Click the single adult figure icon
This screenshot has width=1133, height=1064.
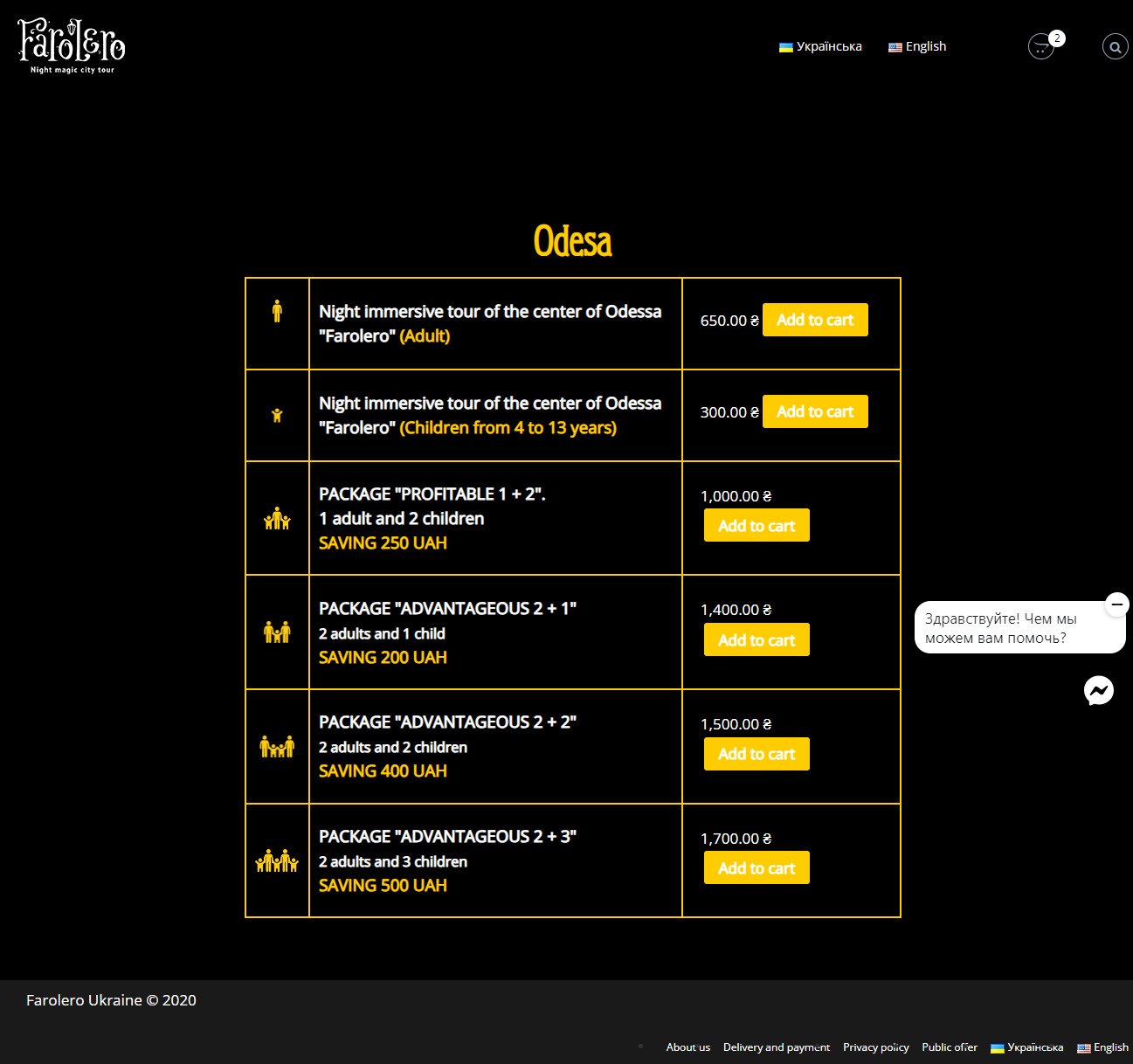coord(277,311)
